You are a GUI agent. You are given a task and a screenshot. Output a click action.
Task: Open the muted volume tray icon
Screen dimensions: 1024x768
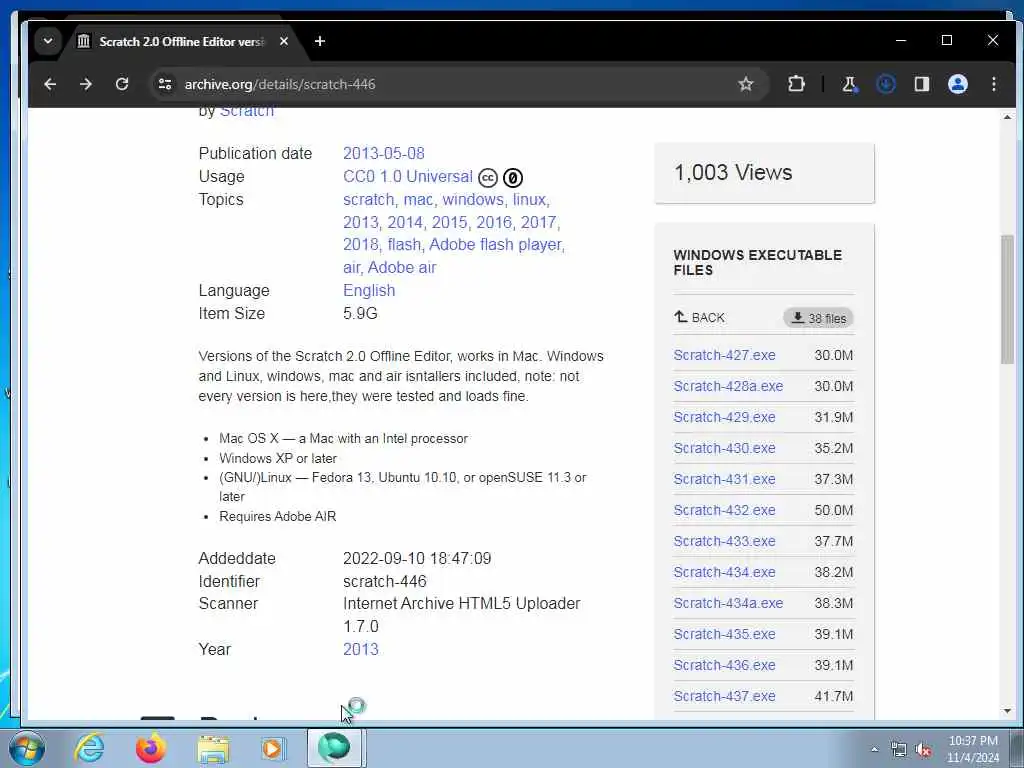923,749
